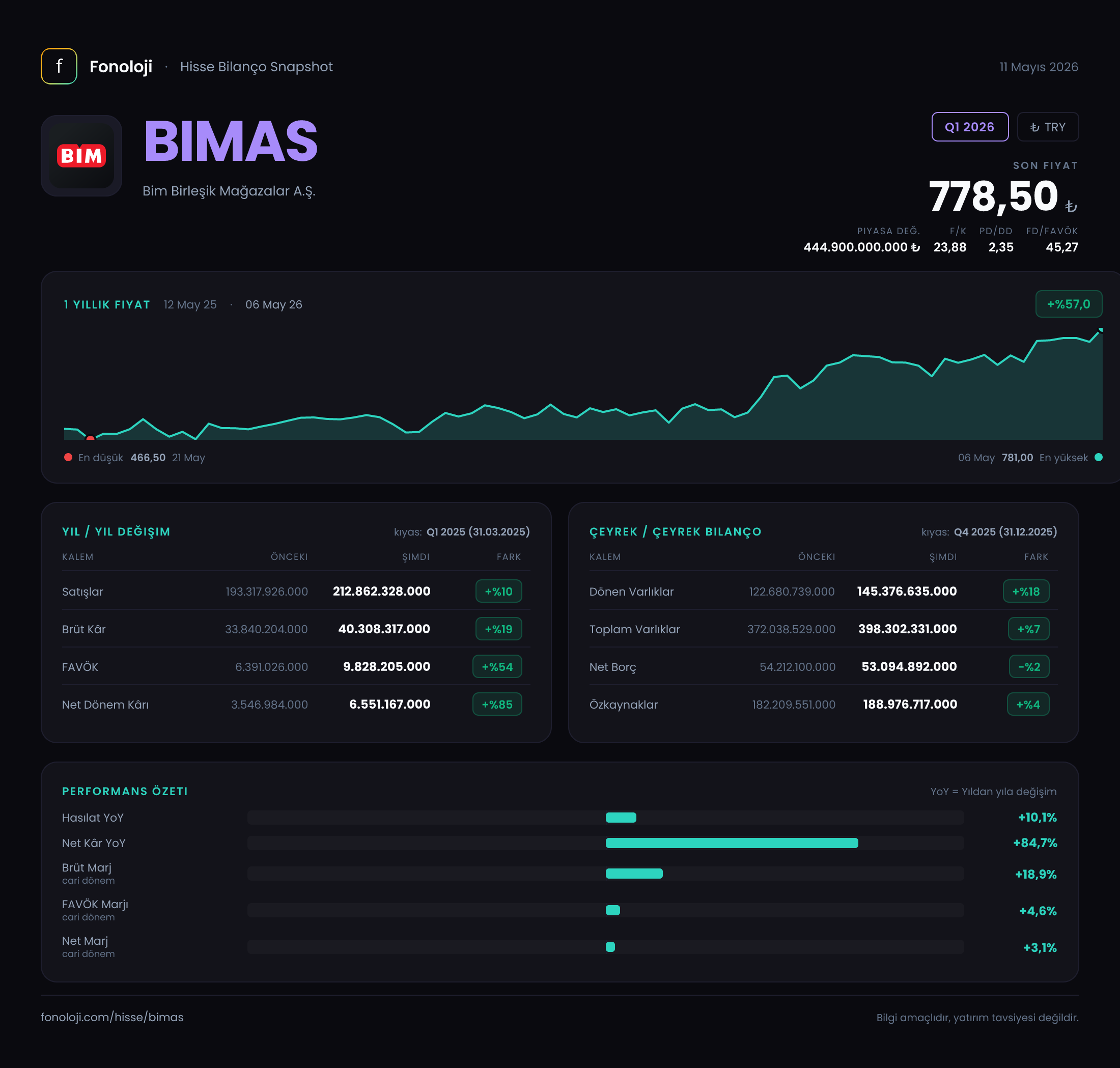Viewport: 1120px width, 1068px height.
Task: Click Net Dönem Kârı value 6.551.167.000
Action: pyautogui.click(x=390, y=704)
